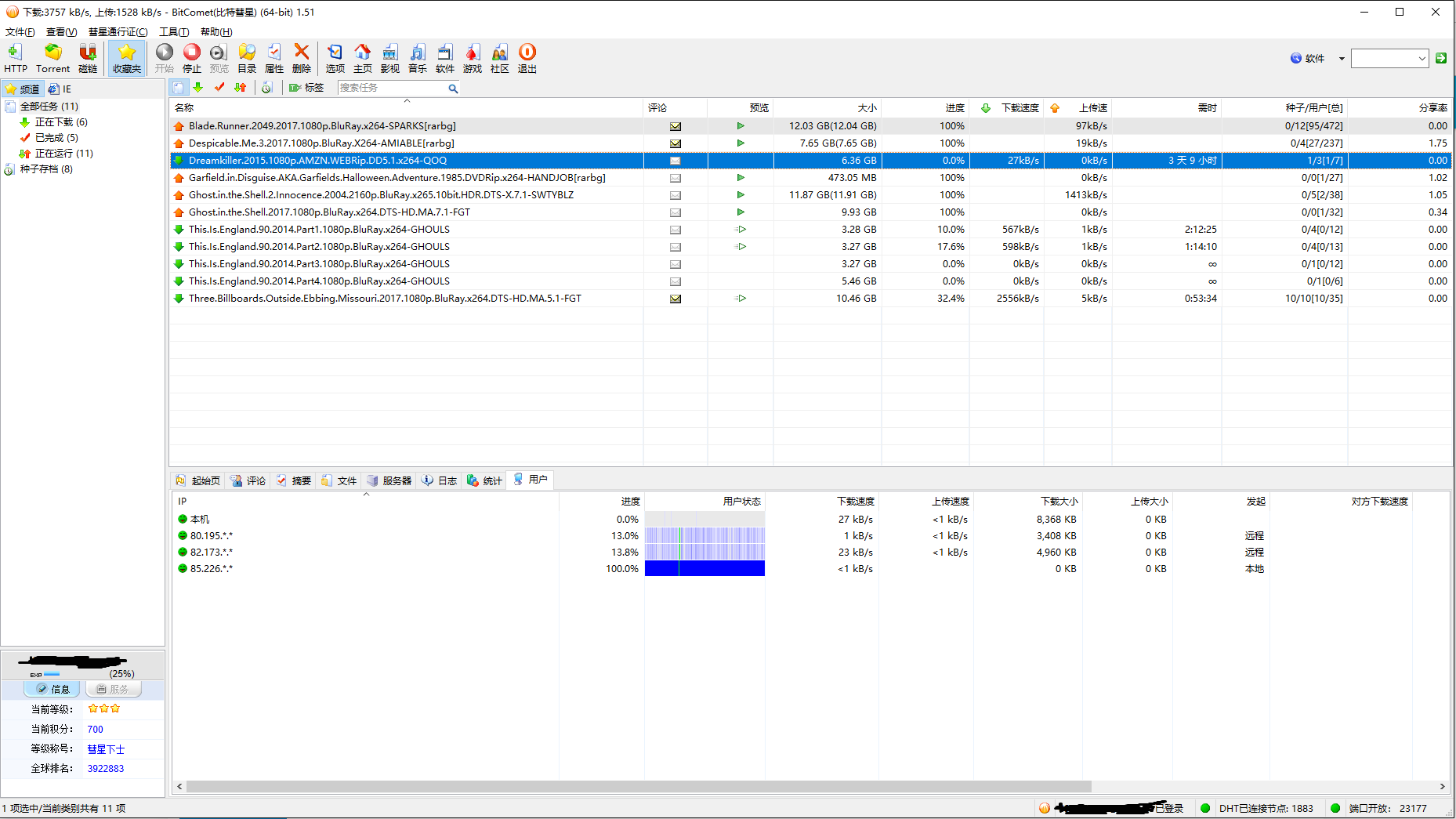Image resolution: width=1456 pixels, height=819 pixels.
Task: Show all tasks filter icon
Action: point(179,88)
